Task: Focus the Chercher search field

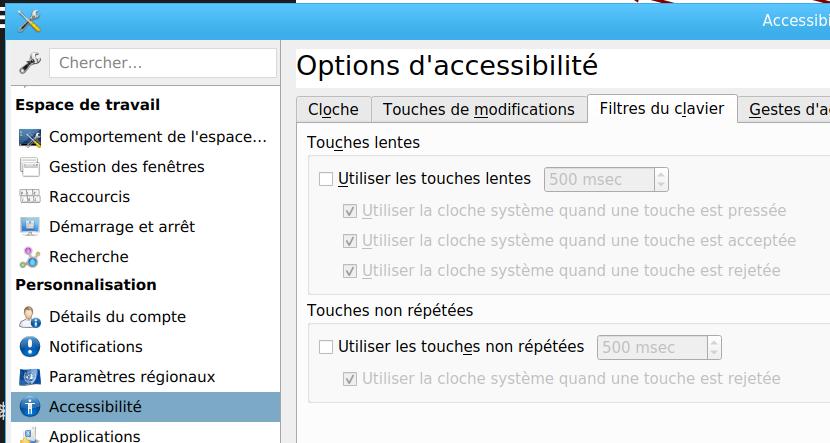Action: [x=163, y=63]
